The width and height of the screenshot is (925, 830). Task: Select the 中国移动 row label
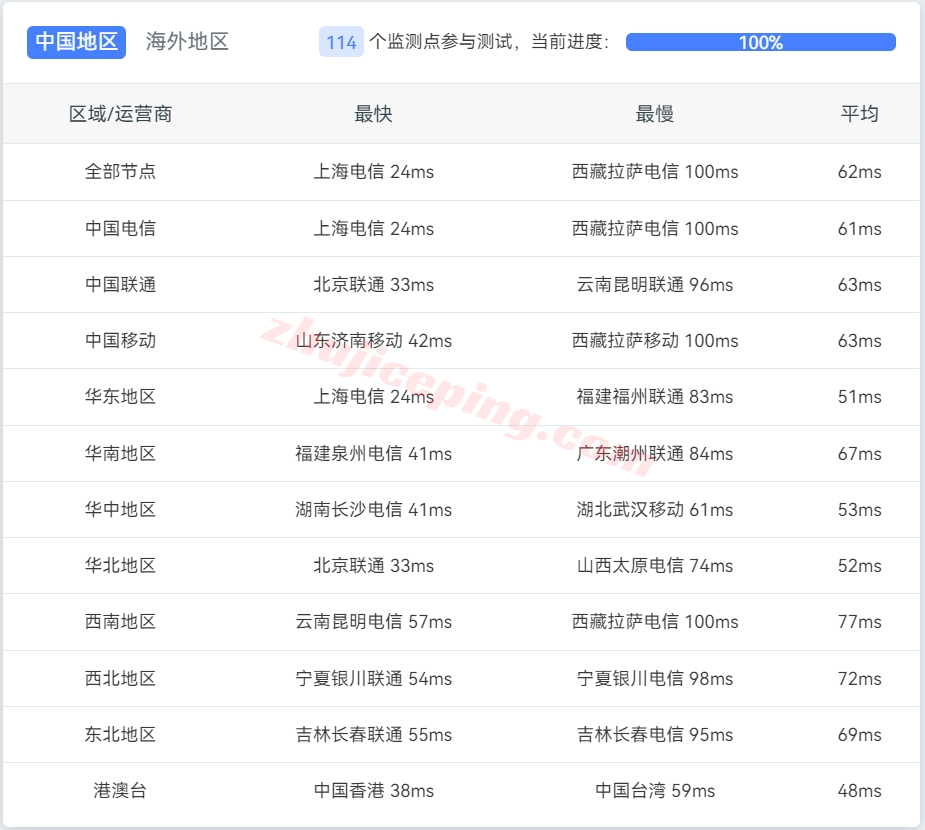[120, 340]
